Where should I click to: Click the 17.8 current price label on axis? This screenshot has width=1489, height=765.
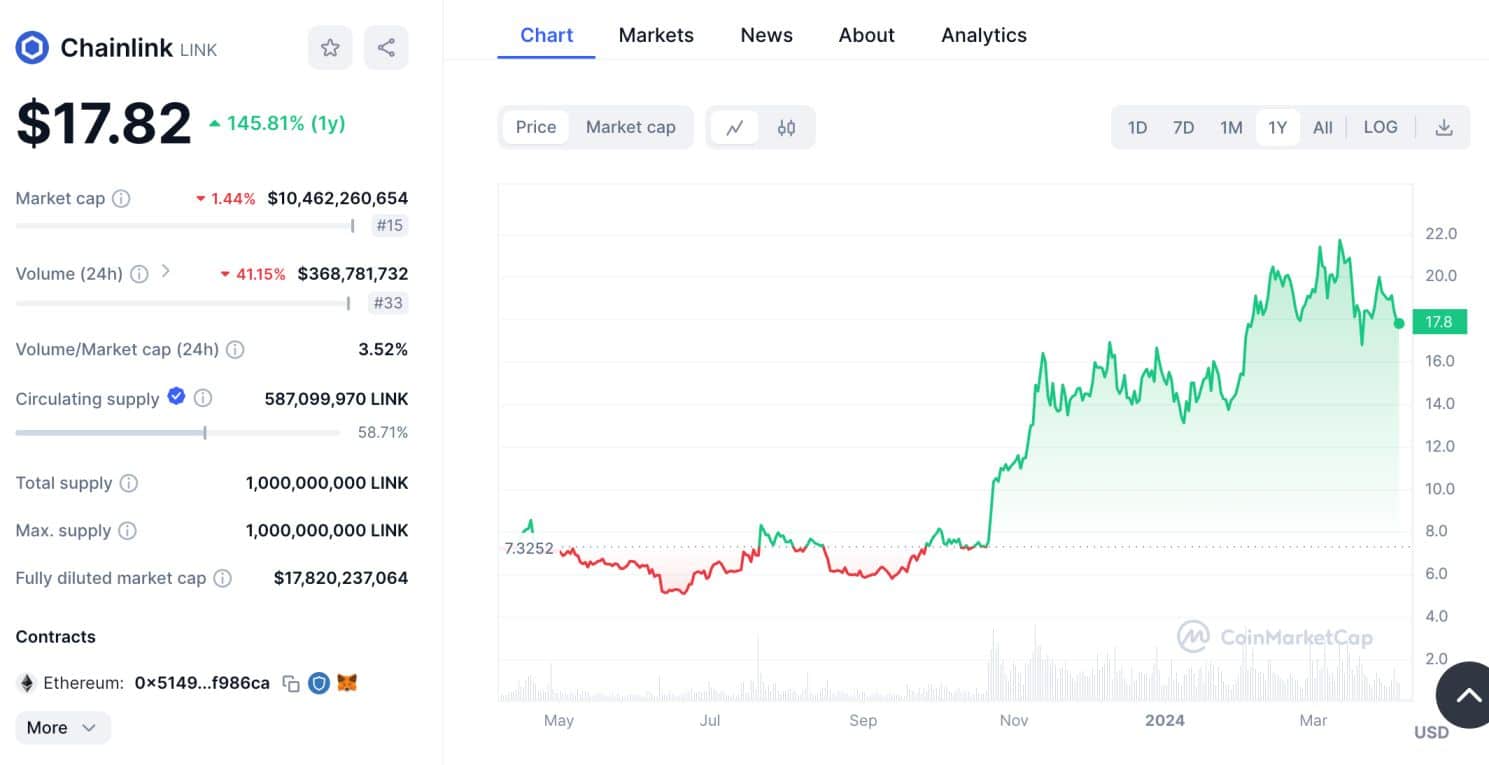1440,321
